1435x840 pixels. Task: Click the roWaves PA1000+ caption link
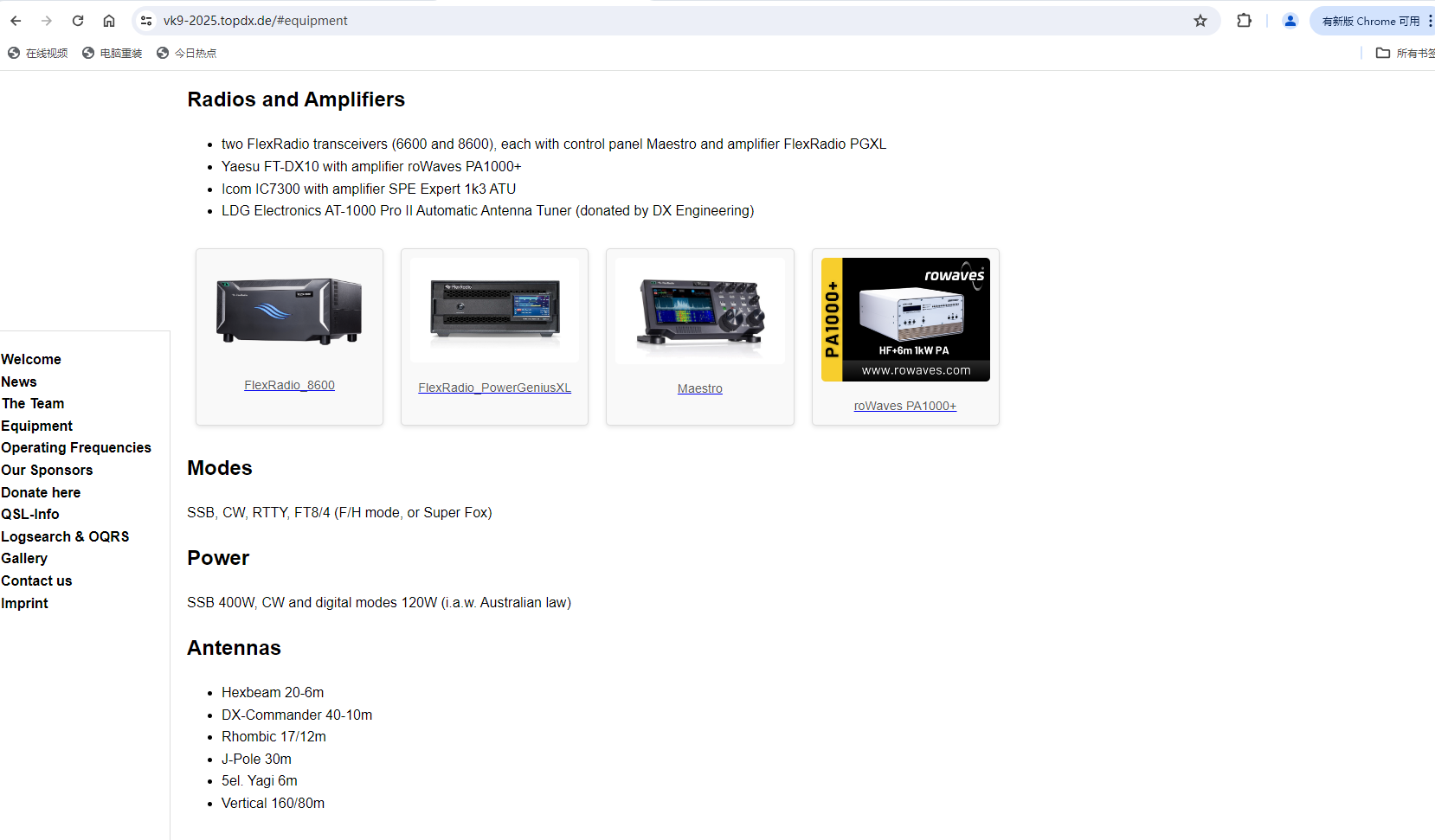905,406
